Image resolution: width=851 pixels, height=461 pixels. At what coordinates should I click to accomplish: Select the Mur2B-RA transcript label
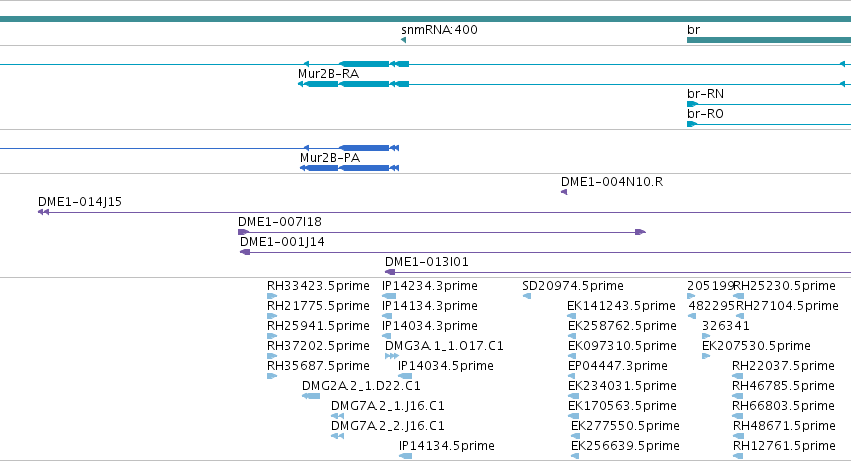click(x=328, y=74)
